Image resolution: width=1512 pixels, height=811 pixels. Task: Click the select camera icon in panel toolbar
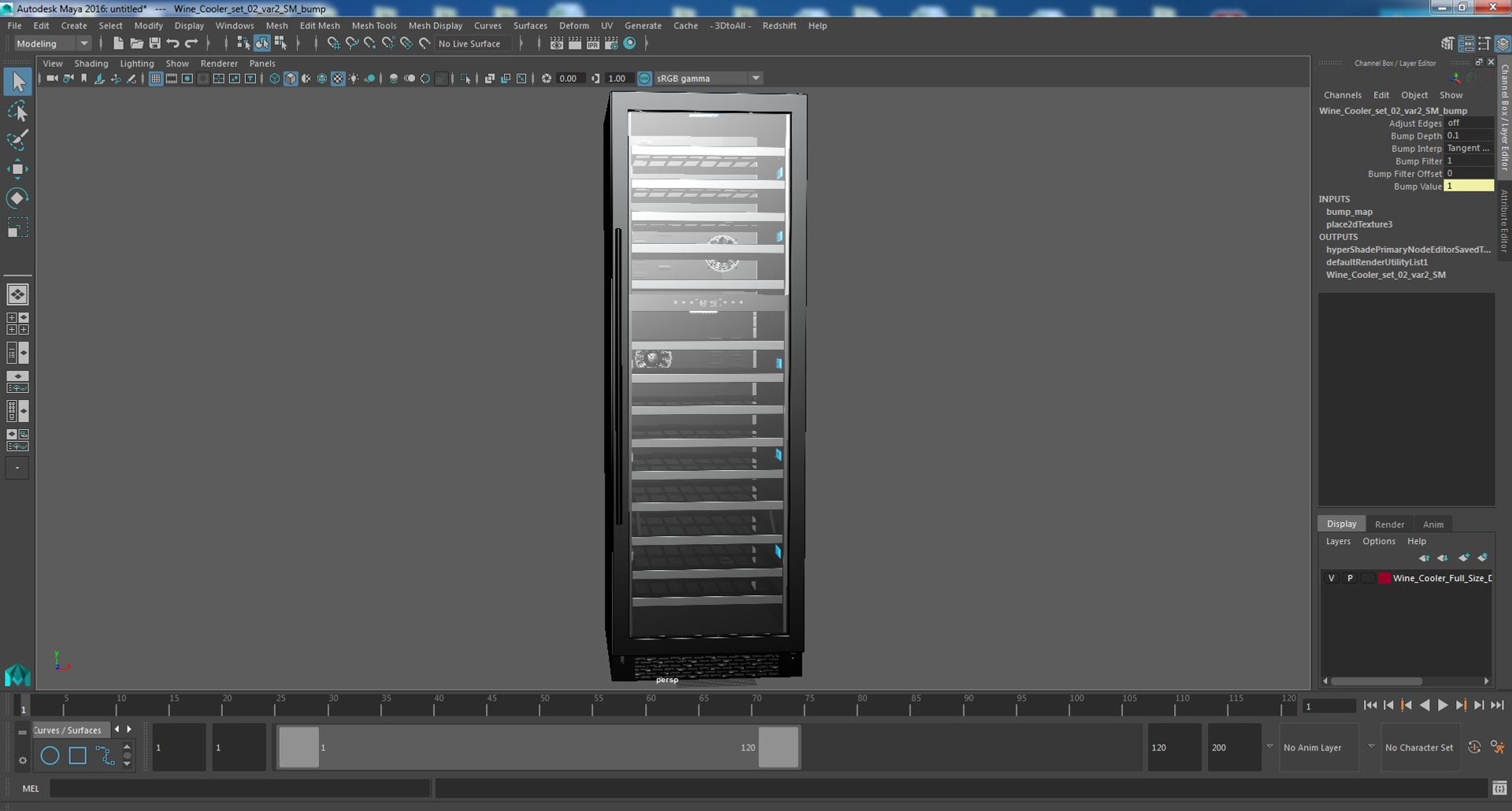pos(52,79)
